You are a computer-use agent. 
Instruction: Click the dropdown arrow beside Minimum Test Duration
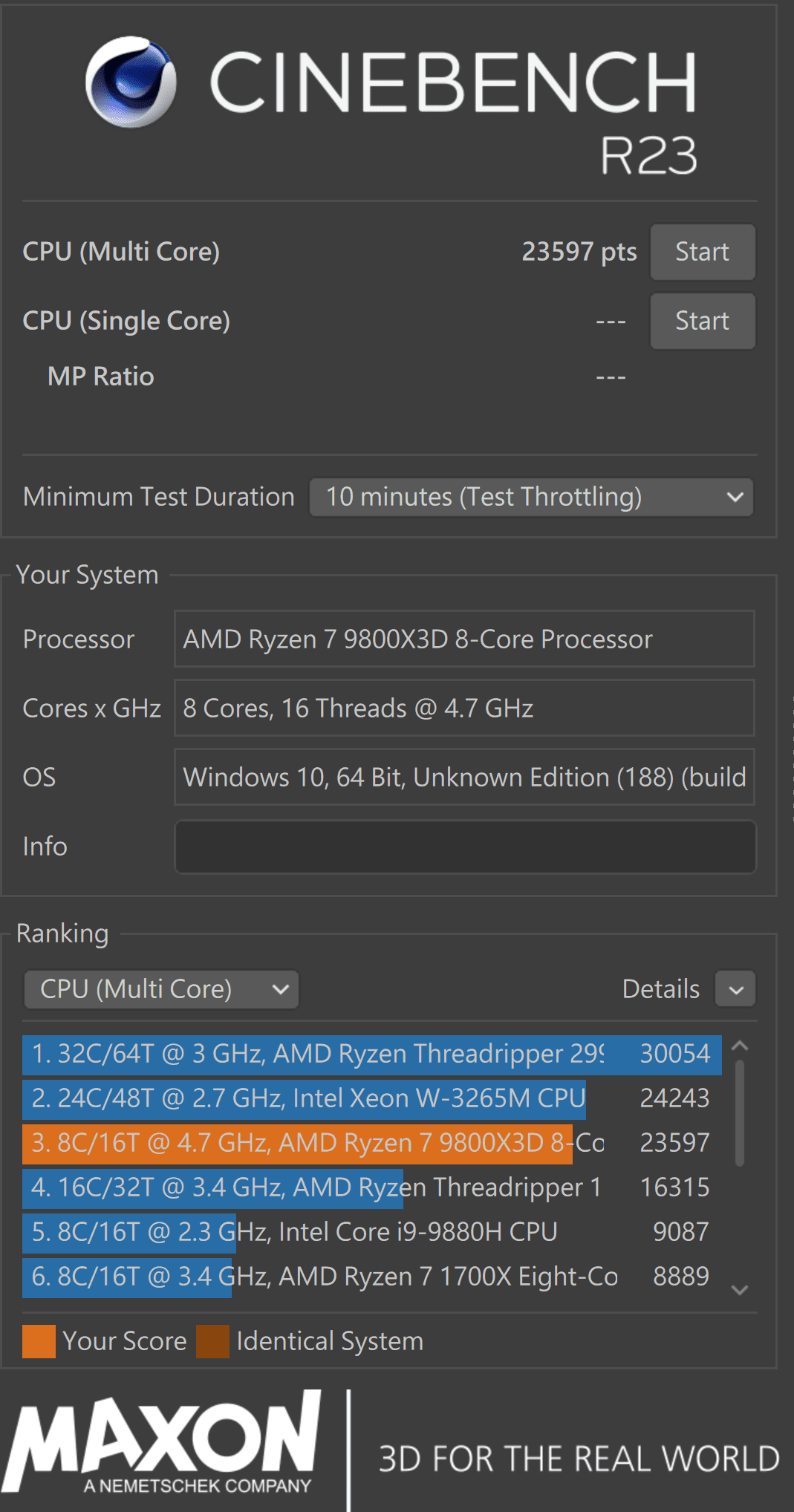point(734,497)
